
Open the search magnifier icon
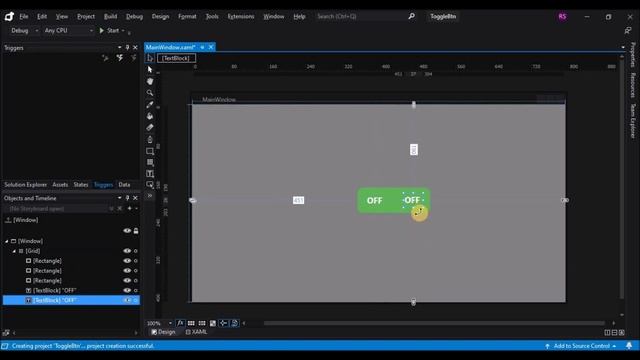(x=411, y=16)
